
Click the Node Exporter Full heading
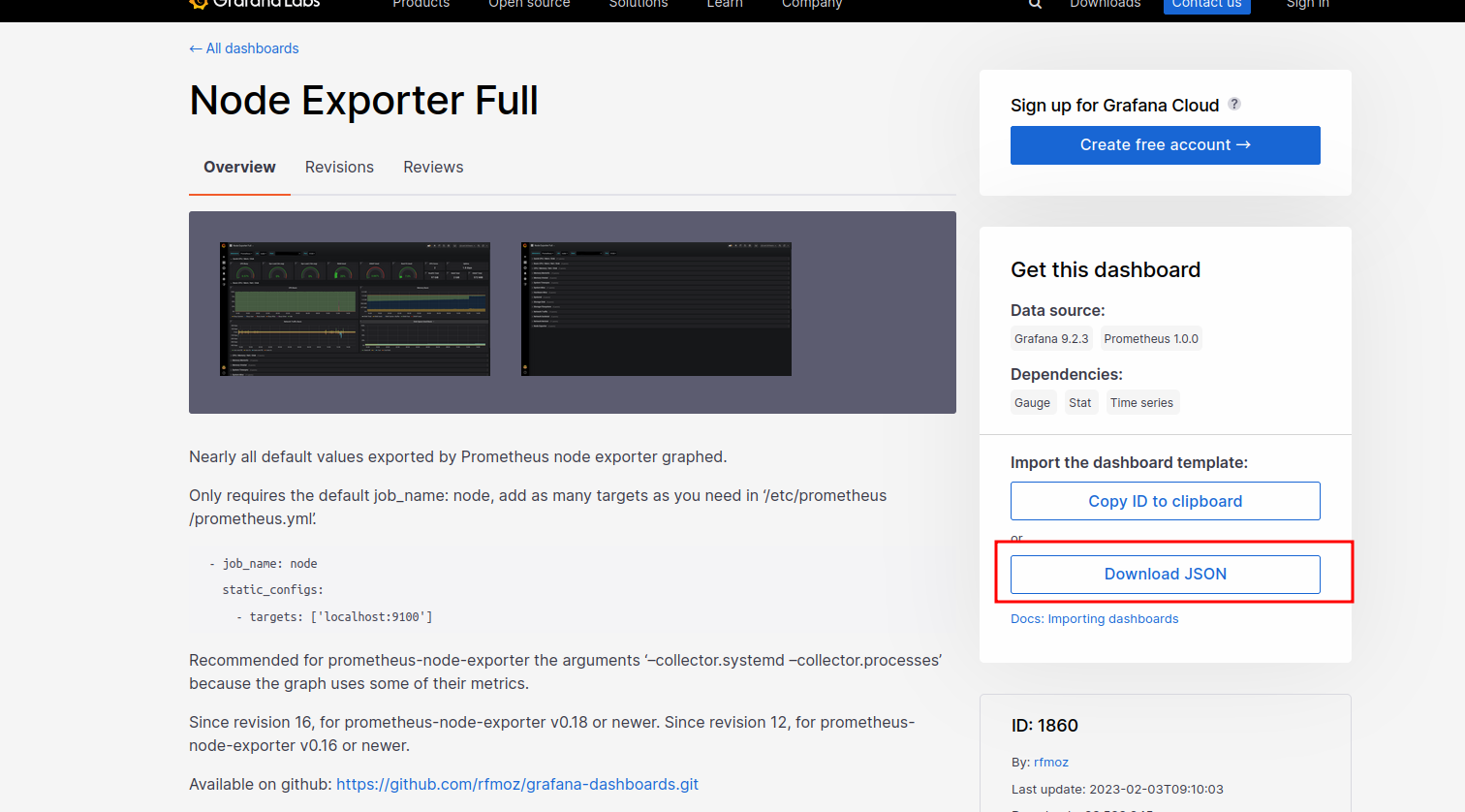pyautogui.click(x=363, y=101)
